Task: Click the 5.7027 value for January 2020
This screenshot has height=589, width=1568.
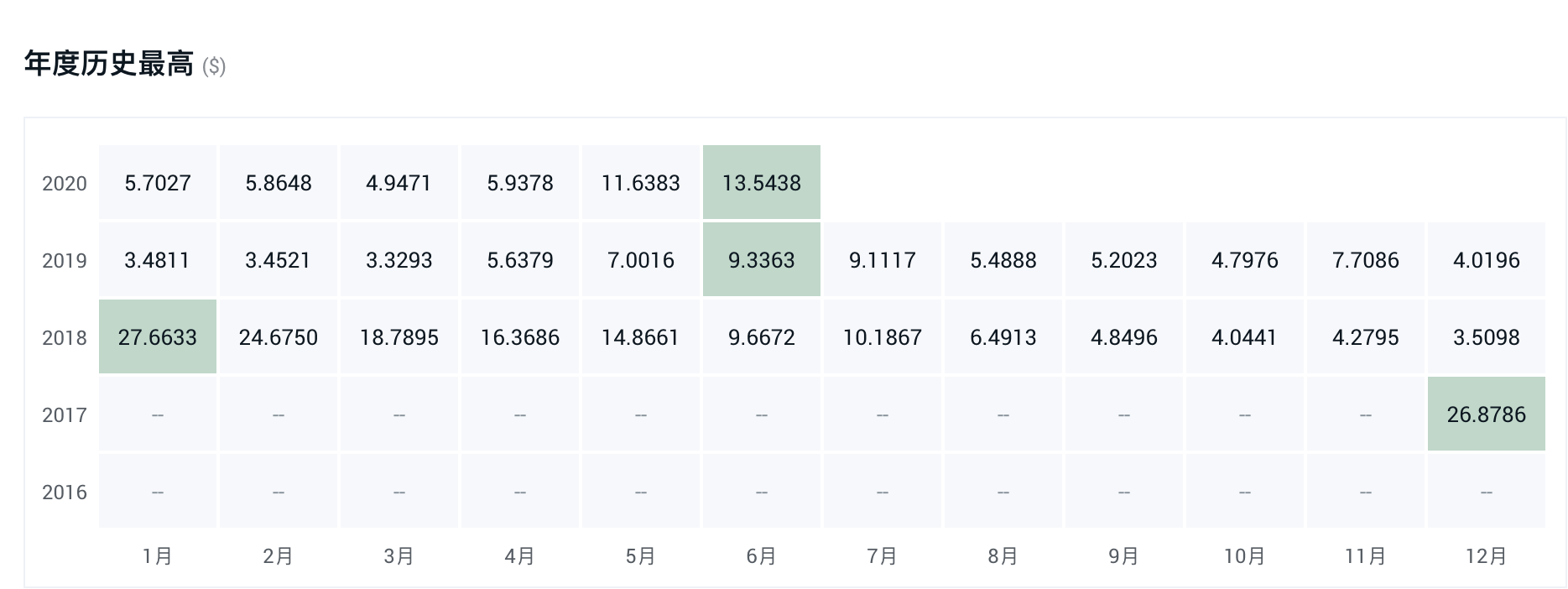Action: click(158, 183)
